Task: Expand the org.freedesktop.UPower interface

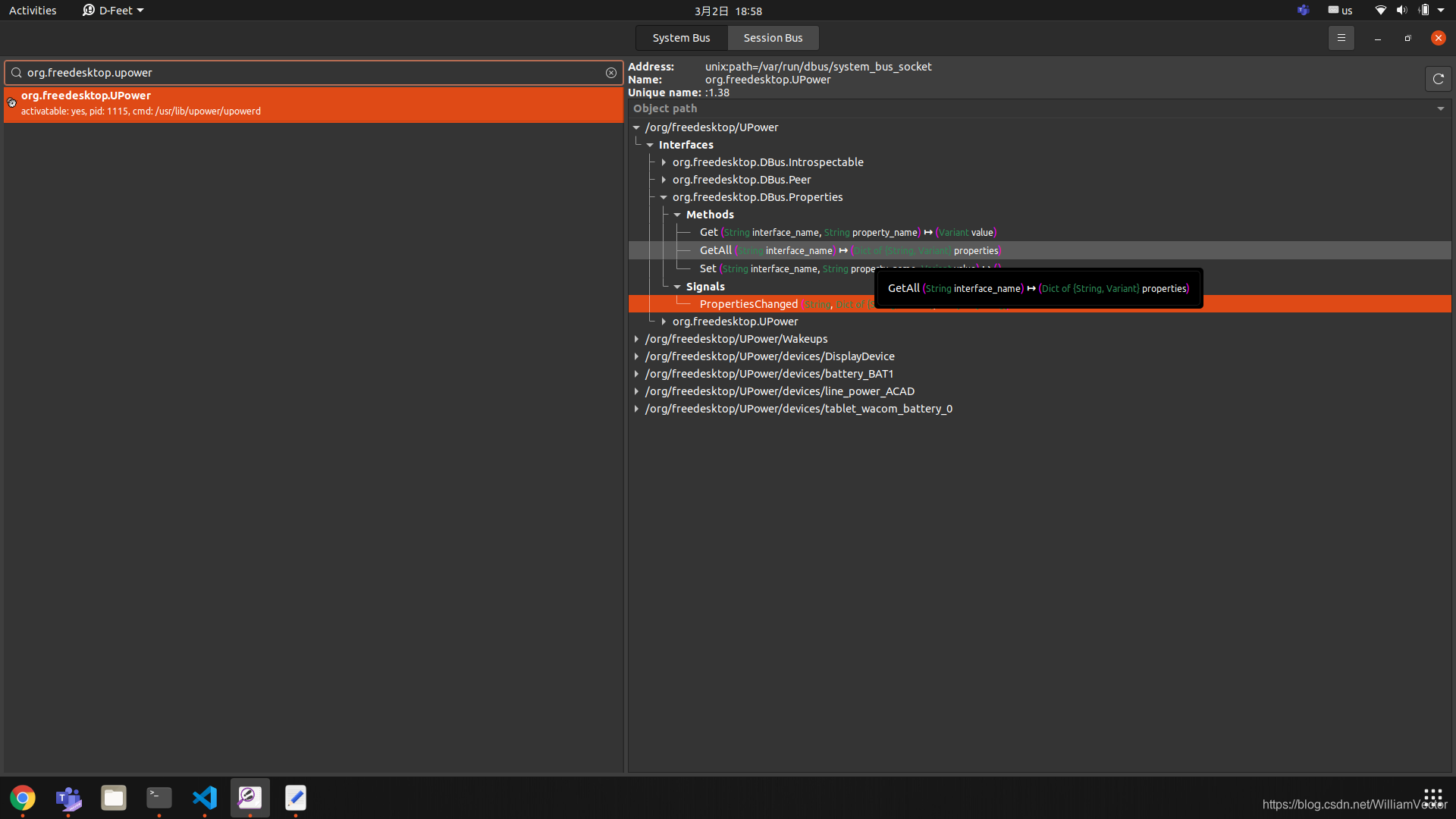Action: pyautogui.click(x=664, y=322)
